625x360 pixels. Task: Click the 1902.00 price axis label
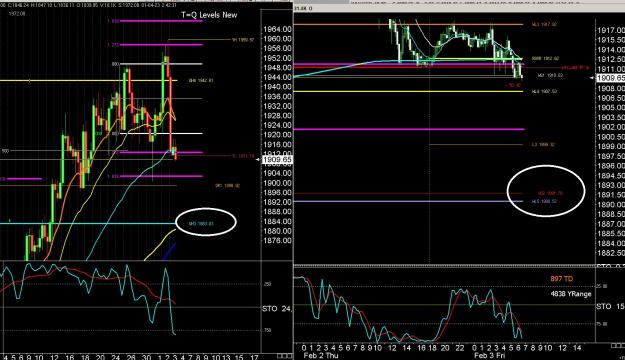pyautogui.click(x=611, y=127)
